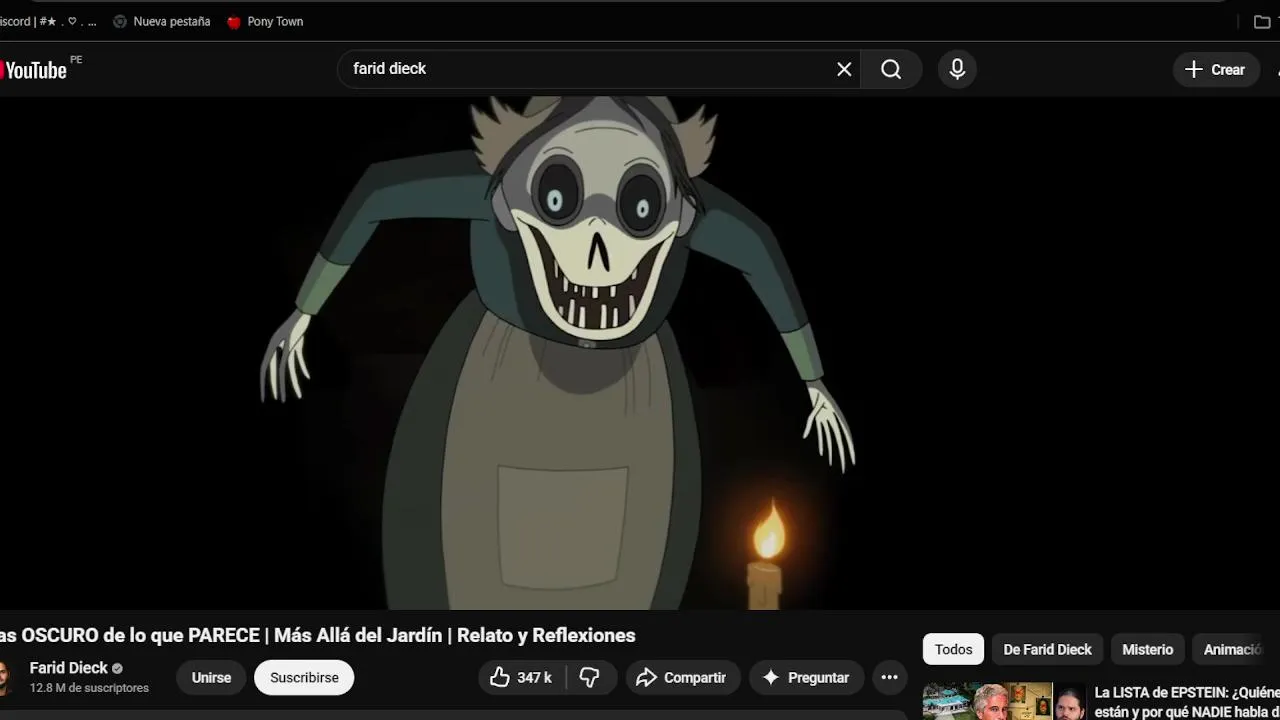Click the 12.8 M de suscriptores text
Image resolution: width=1280 pixels, height=720 pixels.
click(x=89, y=688)
